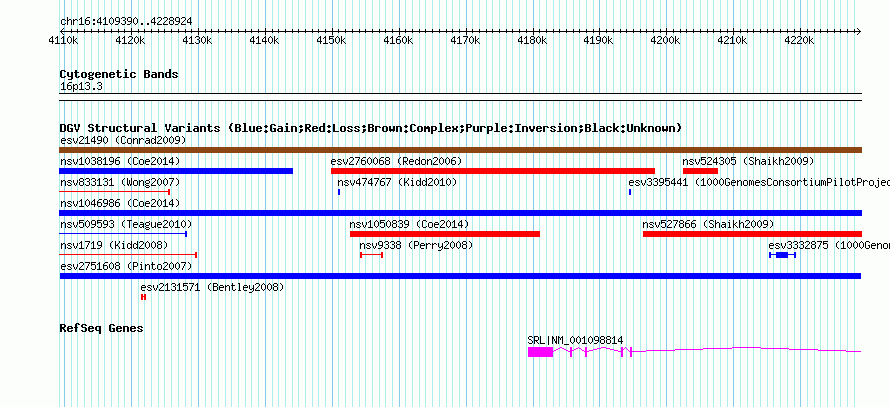Select the red nsv9338 Perry2008 variant glyph

click(371, 255)
